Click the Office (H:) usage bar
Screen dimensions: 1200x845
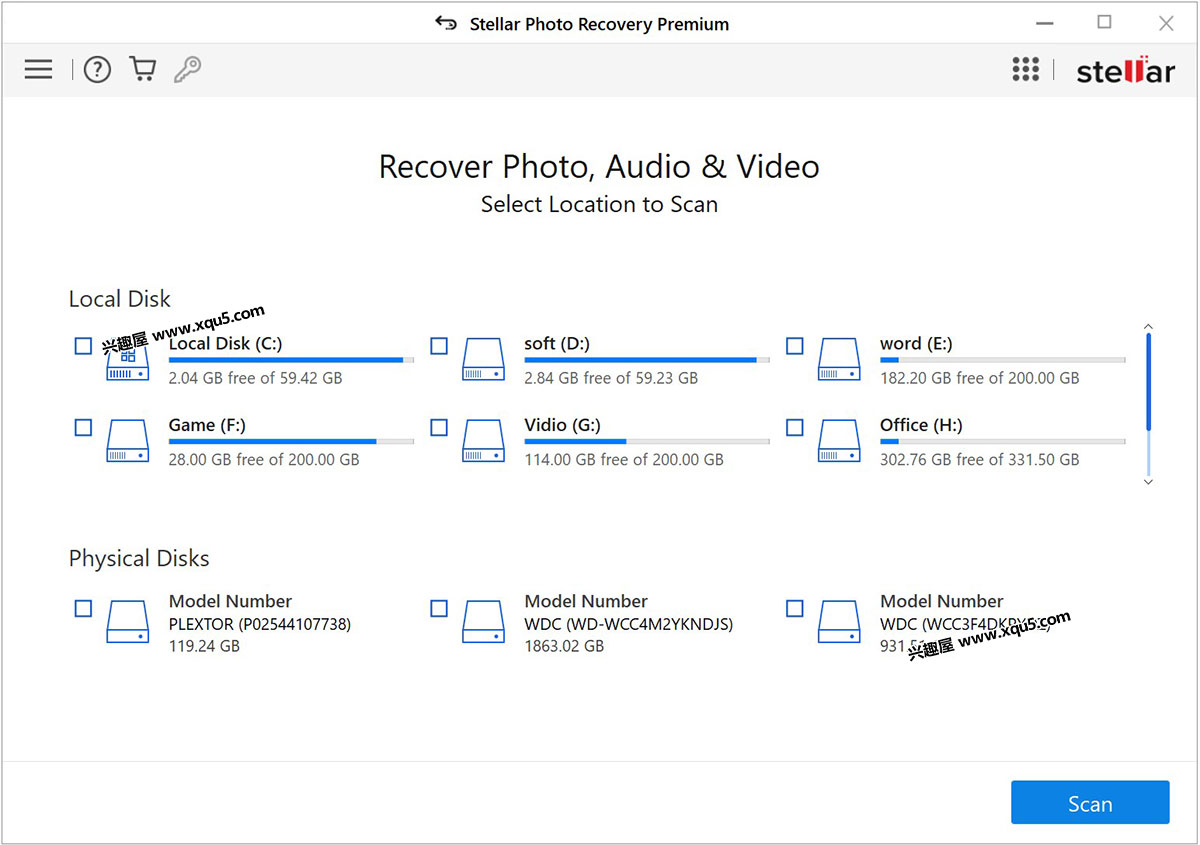[x=1002, y=441]
